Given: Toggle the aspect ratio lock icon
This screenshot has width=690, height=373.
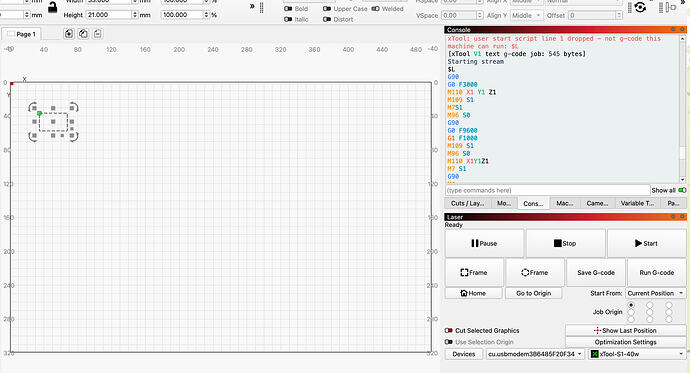Looking at the screenshot, I should pyautogui.click(x=52, y=7).
